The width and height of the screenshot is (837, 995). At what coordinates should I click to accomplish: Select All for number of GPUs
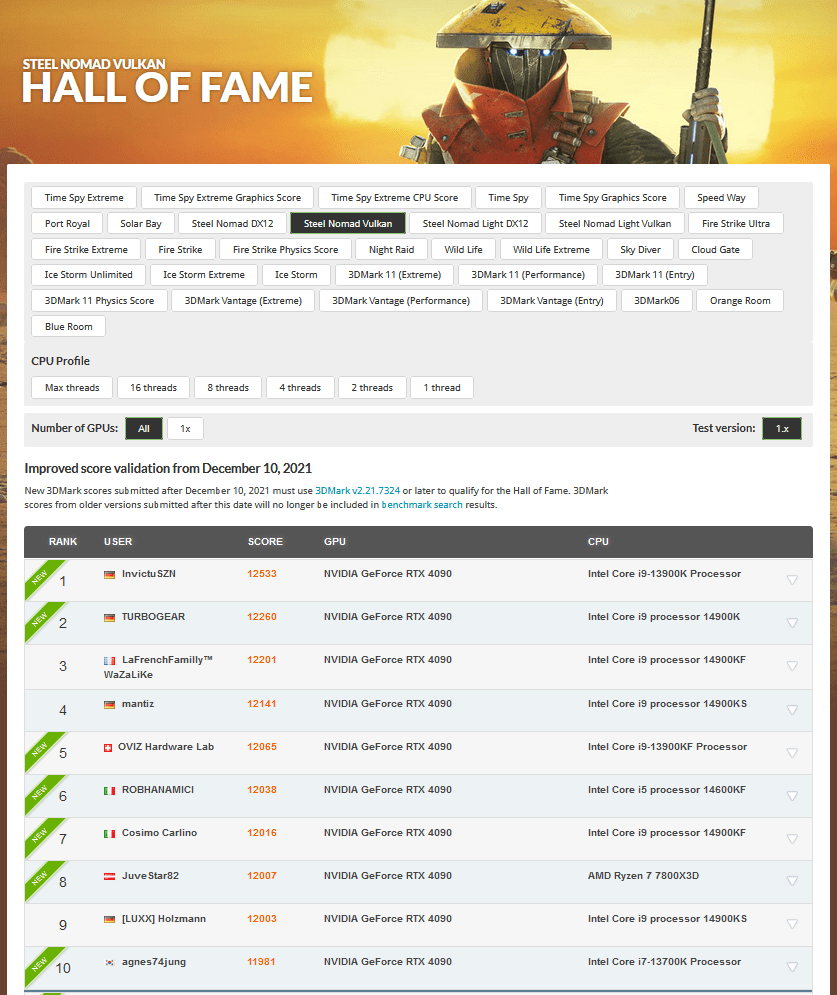(x=144, y=429)
